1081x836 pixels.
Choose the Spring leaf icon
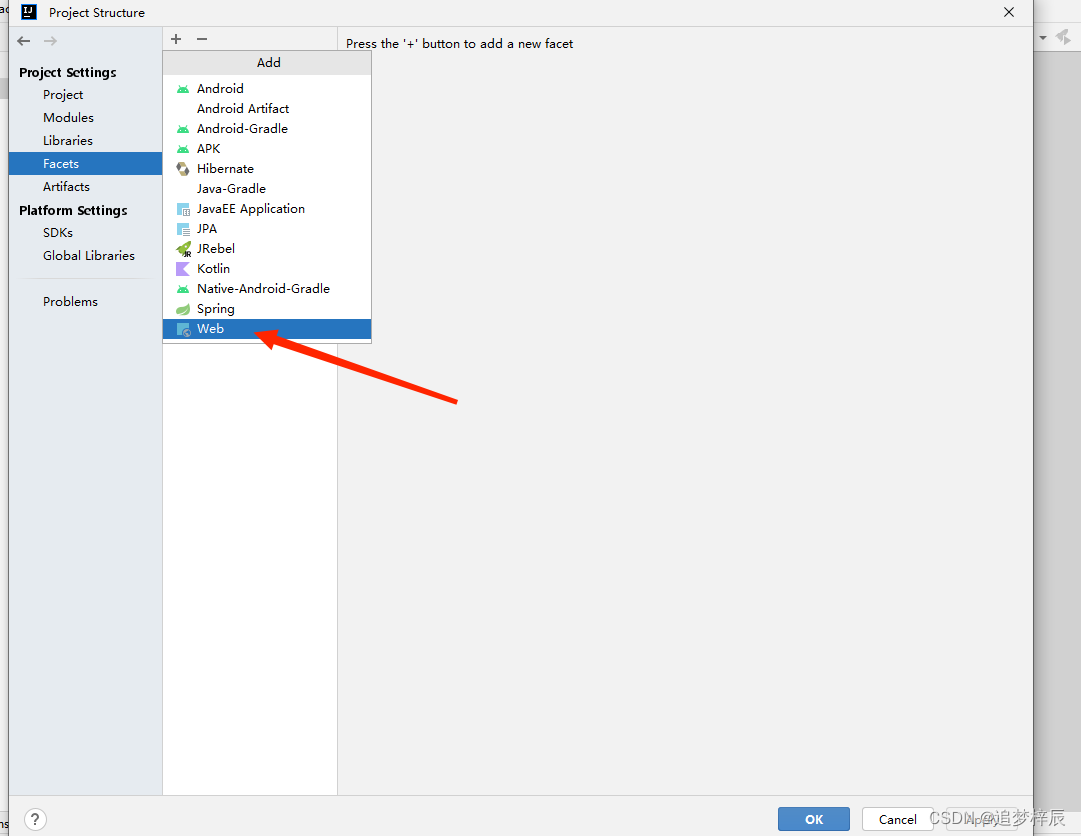(183, 309)
